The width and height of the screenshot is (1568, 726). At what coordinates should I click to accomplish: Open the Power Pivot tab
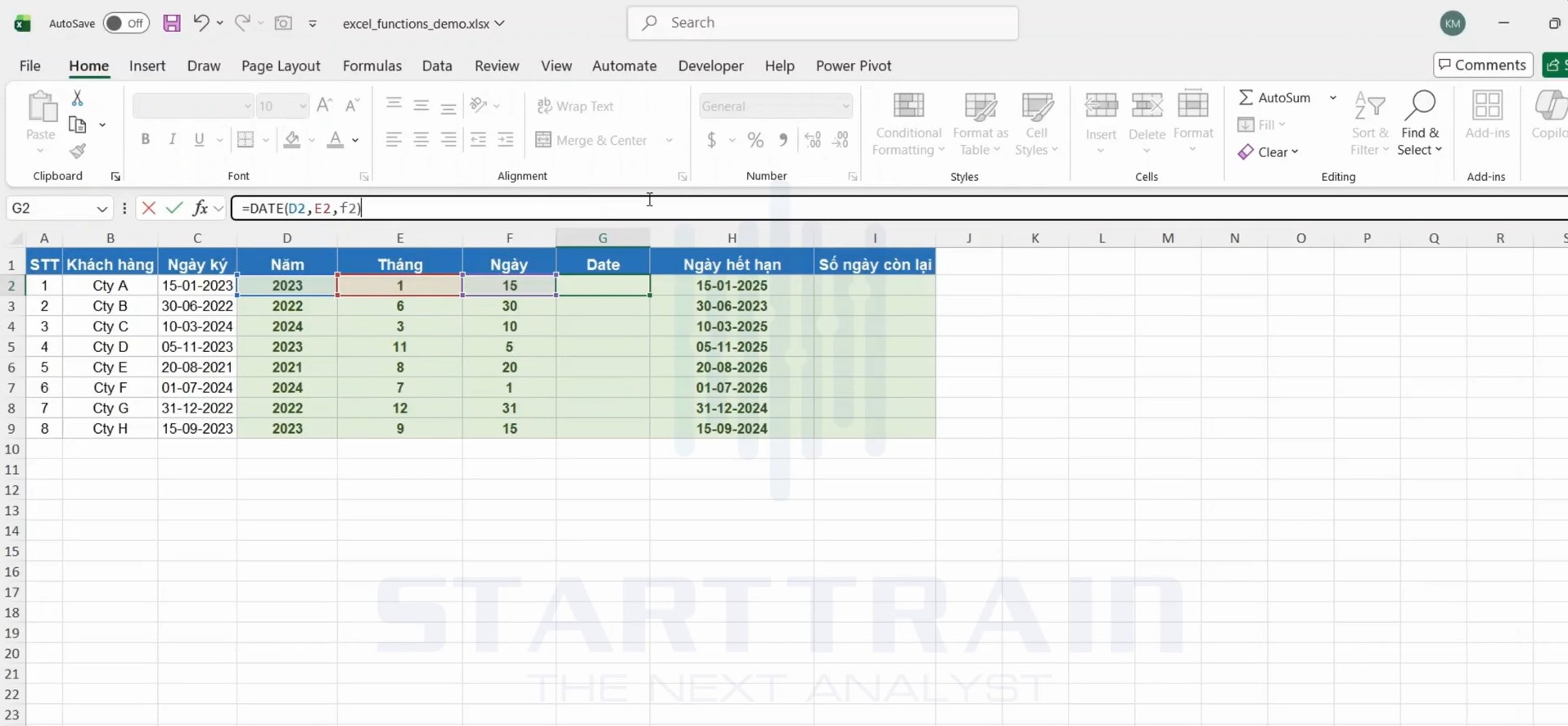[854, 65]
